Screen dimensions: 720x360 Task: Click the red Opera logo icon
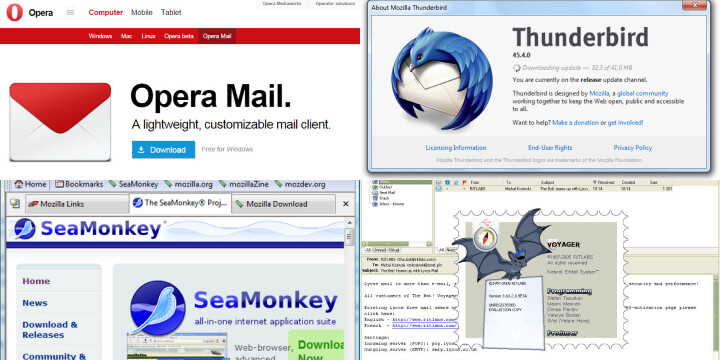[14, 12]
